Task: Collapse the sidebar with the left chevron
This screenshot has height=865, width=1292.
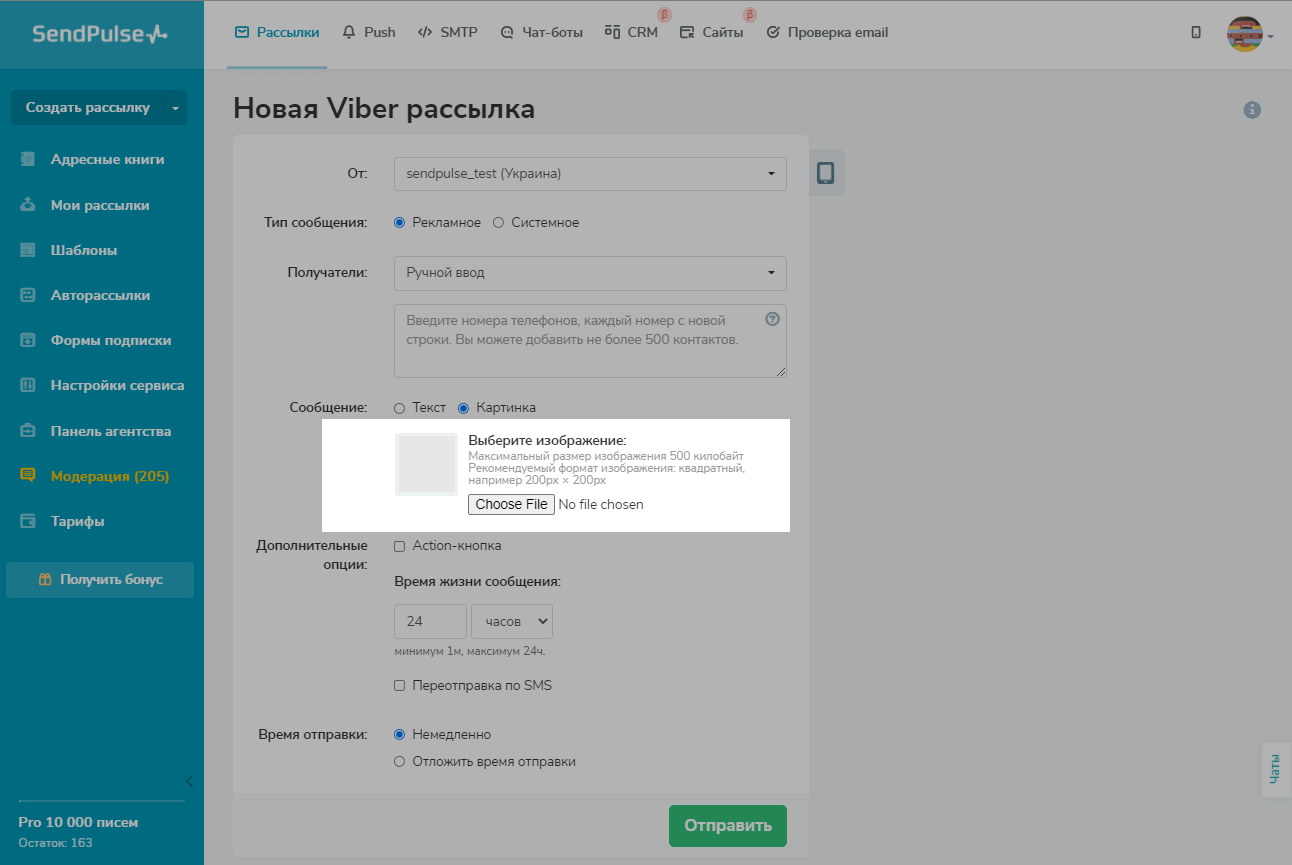Action: pyautogui.click(x=189, y=781)
